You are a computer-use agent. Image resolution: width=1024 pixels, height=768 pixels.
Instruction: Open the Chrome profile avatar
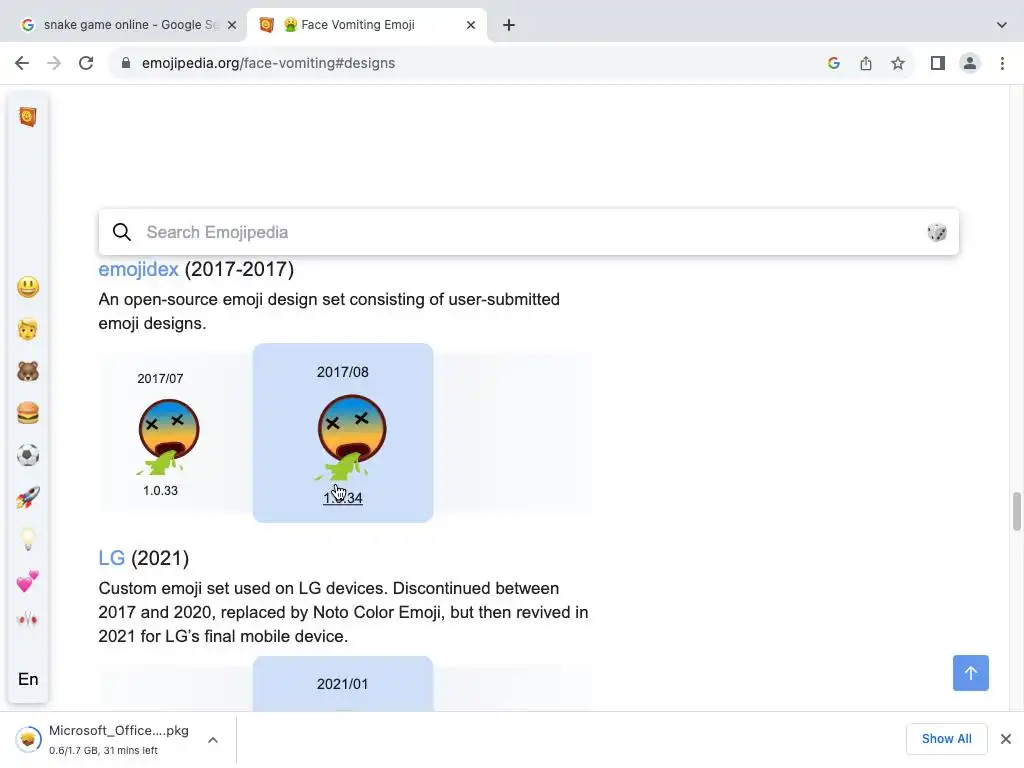coord(970,63)
